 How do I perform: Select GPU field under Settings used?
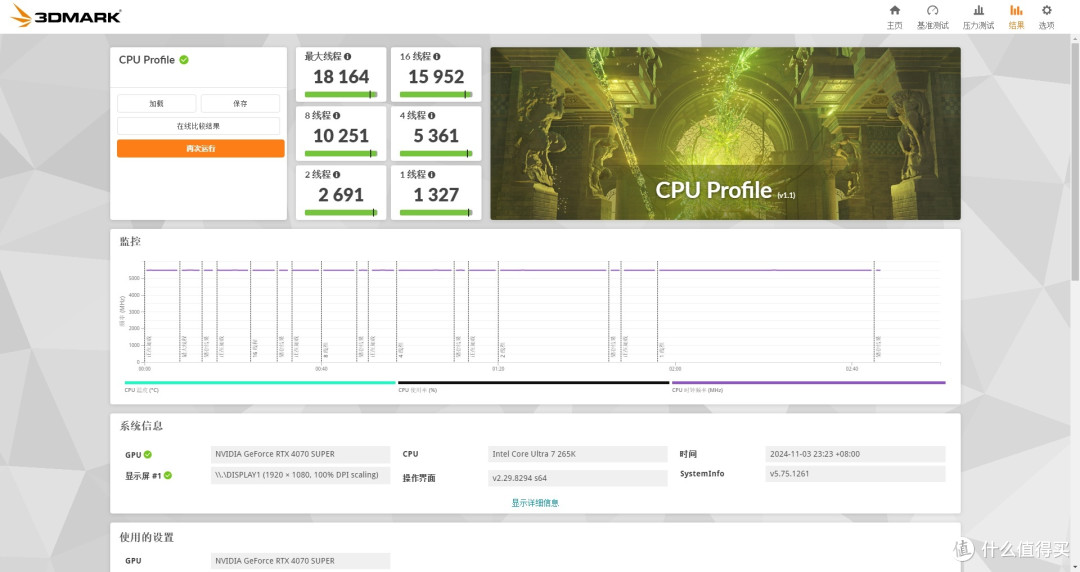pyautogui.click(x=300, y=561)
